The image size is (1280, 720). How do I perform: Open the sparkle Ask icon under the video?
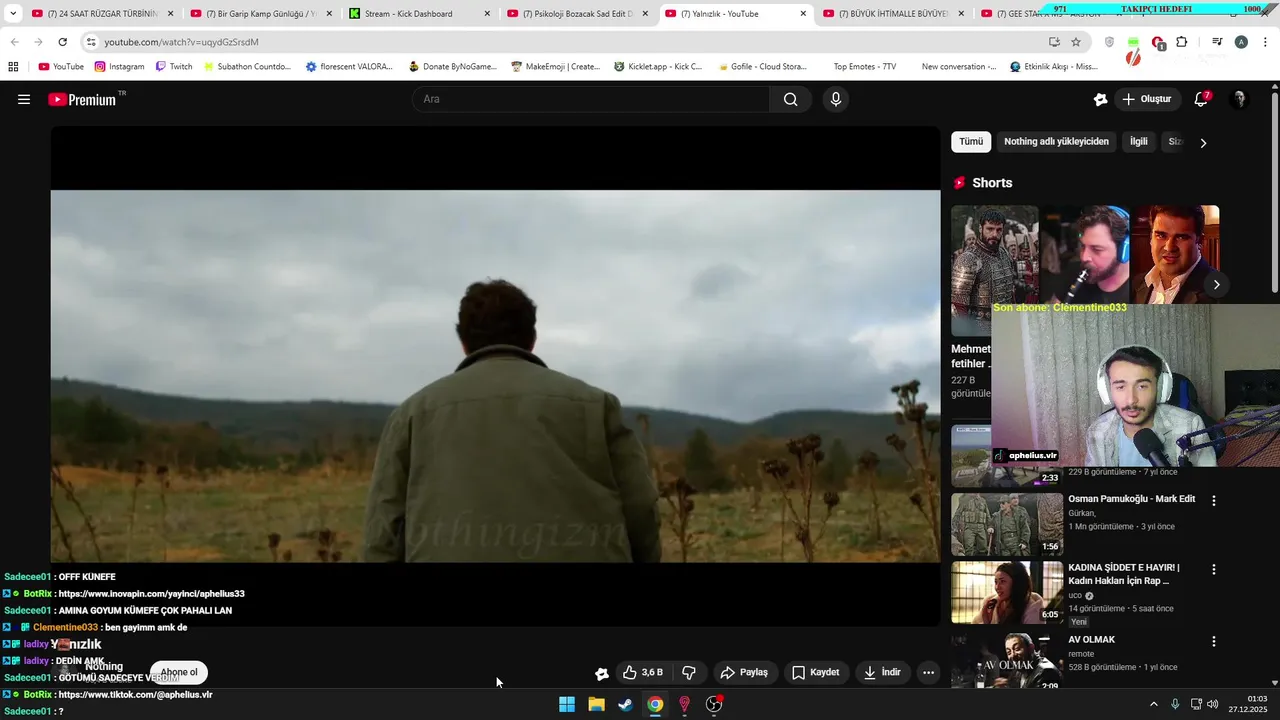(x=601, y=673)
